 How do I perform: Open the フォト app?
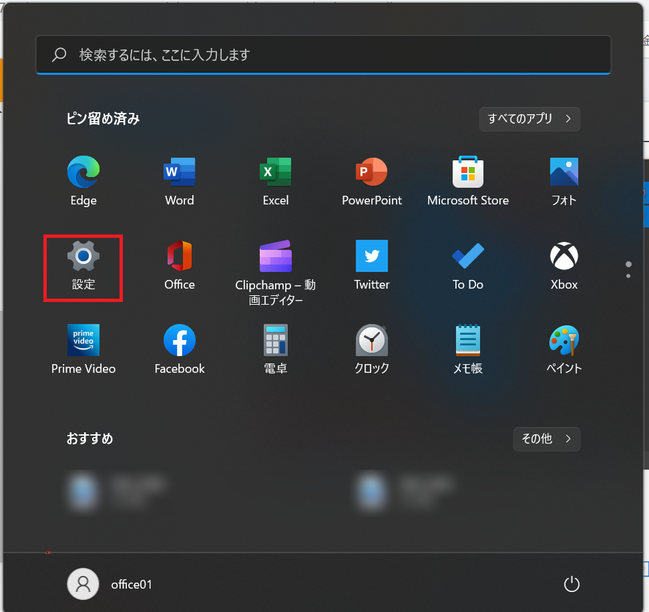pyautogui.click(x=564, y=180)
